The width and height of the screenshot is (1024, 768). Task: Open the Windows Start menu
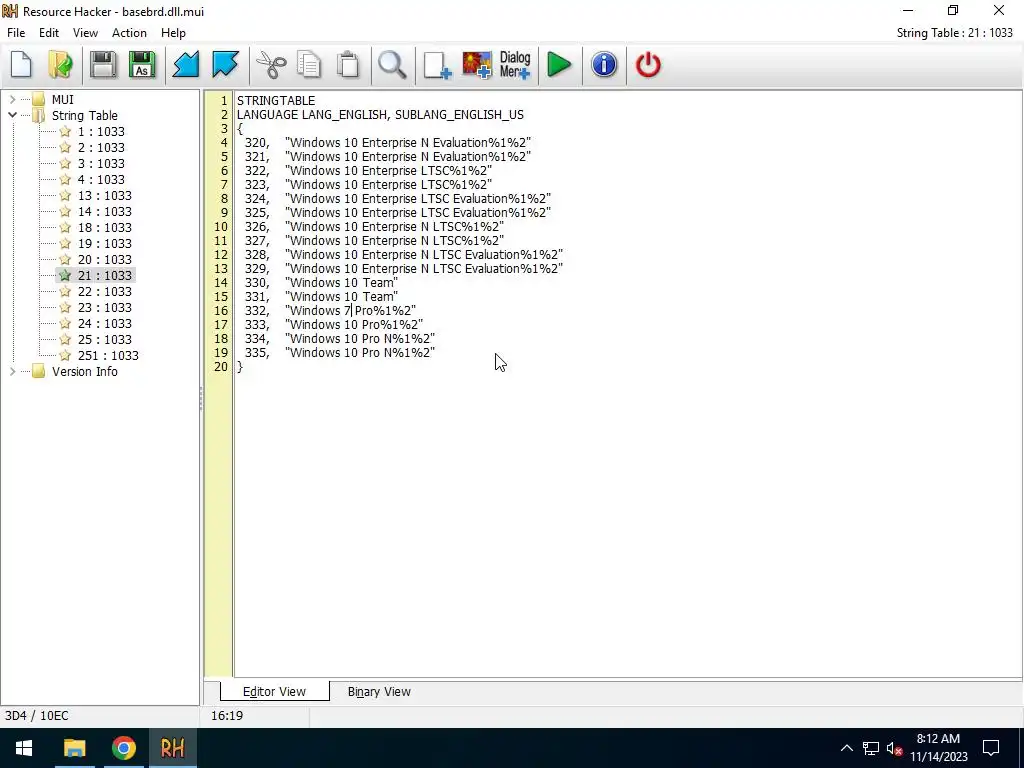pyautogui.click(x=24, y=748)
